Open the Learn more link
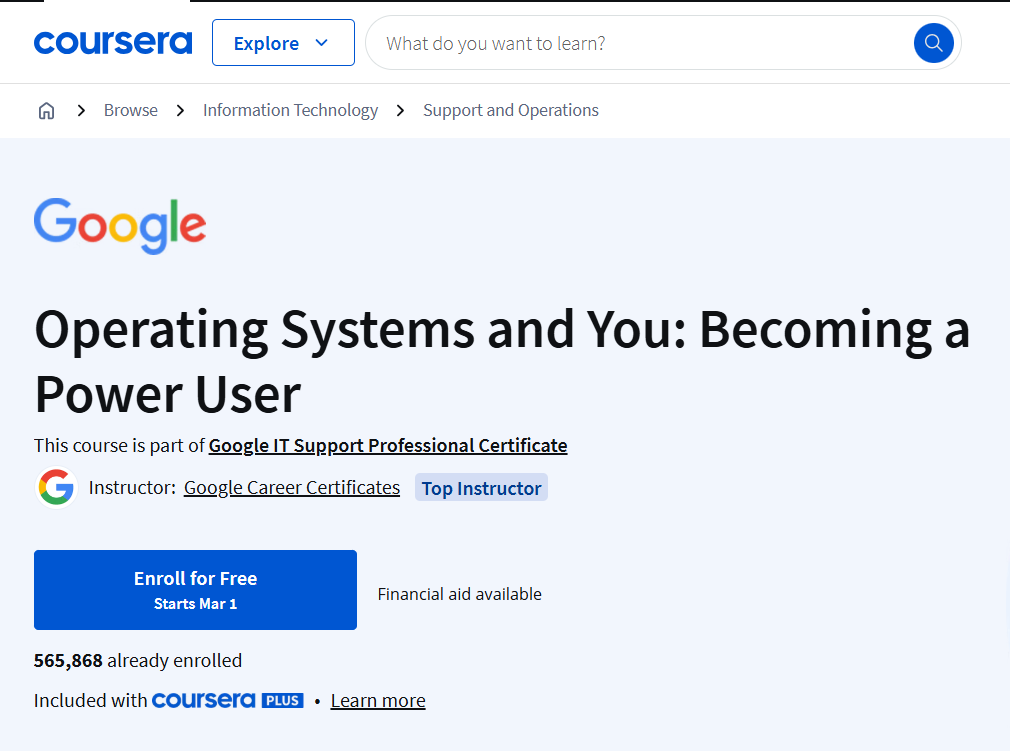1010x751 pixels. point(377,700)
